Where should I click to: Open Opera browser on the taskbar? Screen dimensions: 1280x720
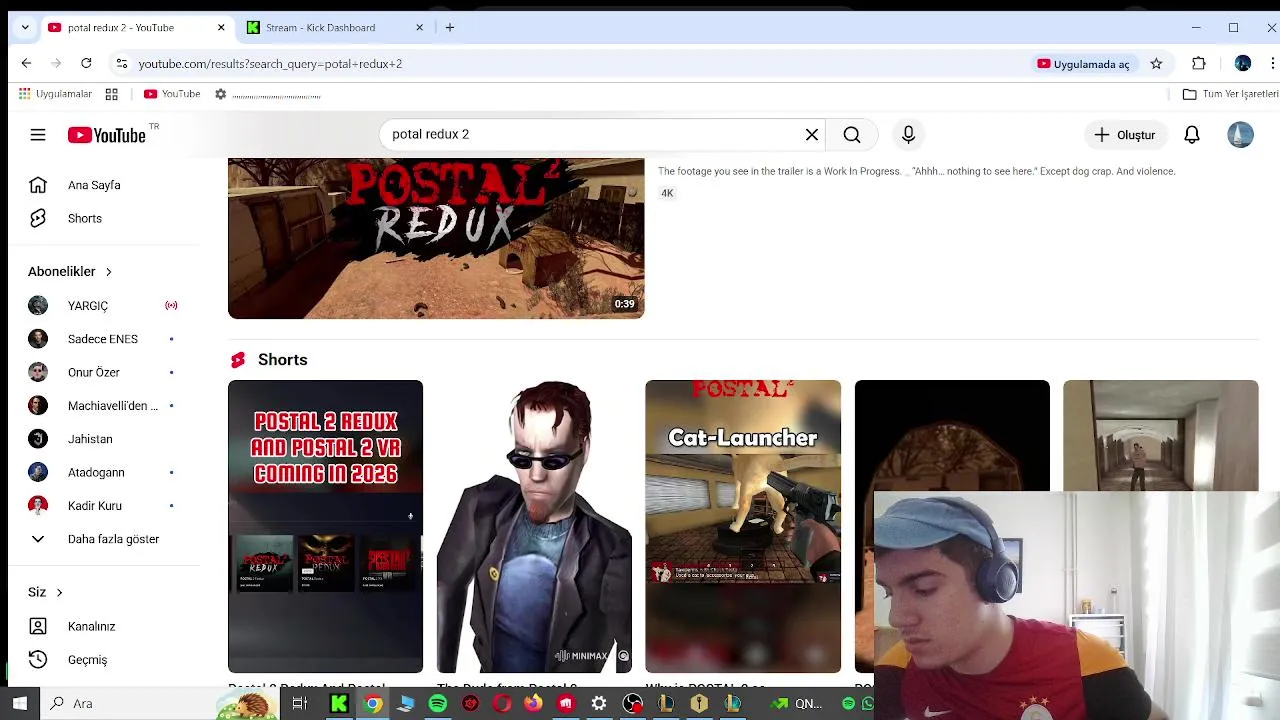coord(502,704)
